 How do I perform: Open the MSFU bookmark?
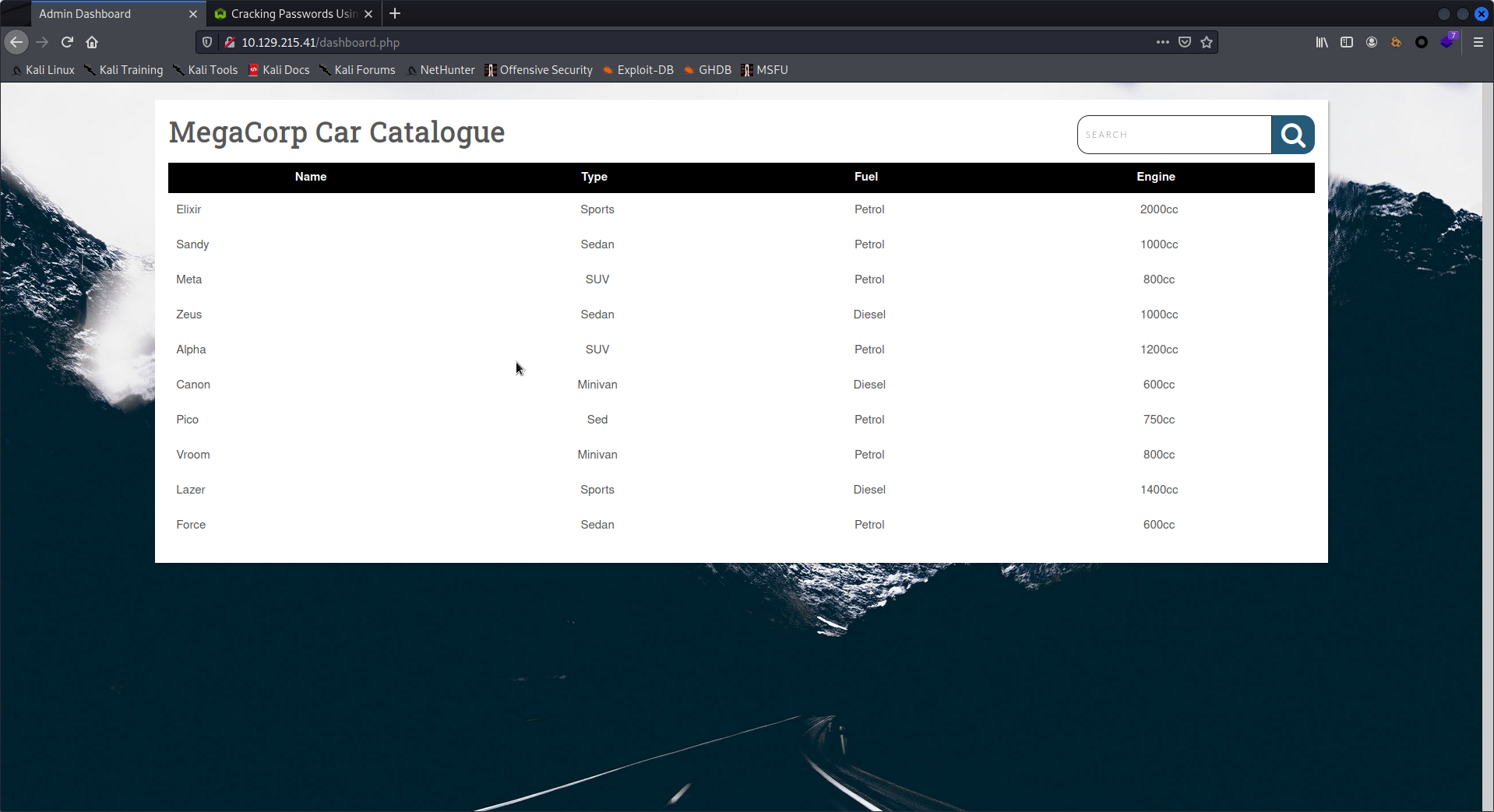pos(765,70)
